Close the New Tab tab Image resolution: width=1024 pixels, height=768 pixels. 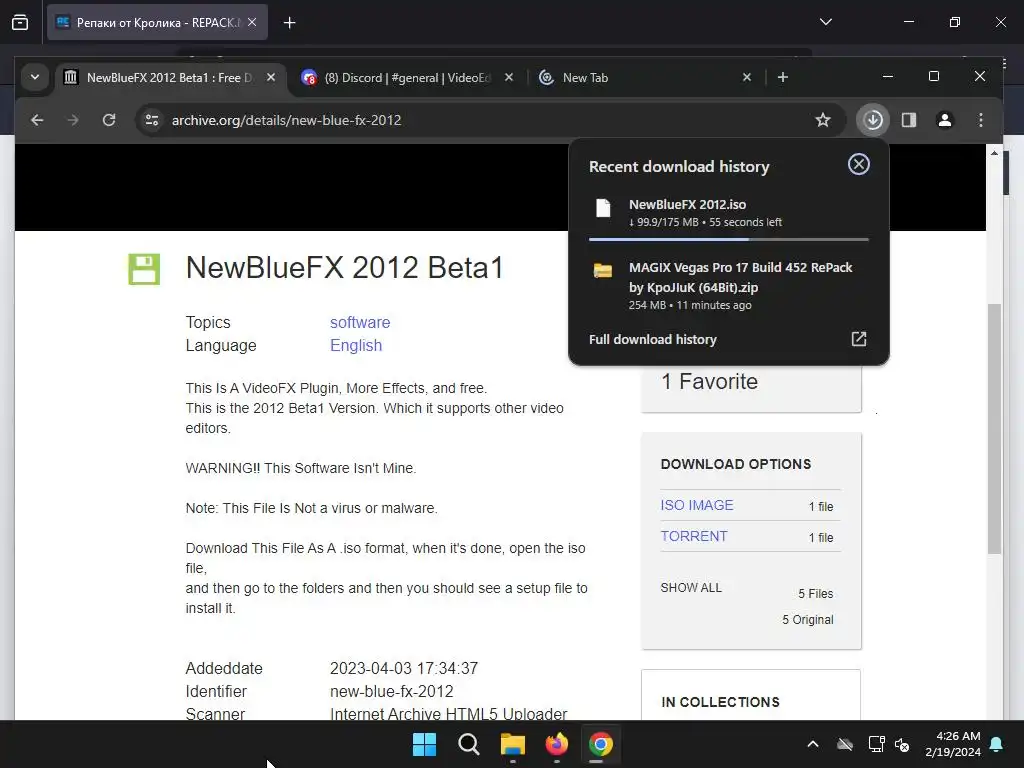click(747, 77)
